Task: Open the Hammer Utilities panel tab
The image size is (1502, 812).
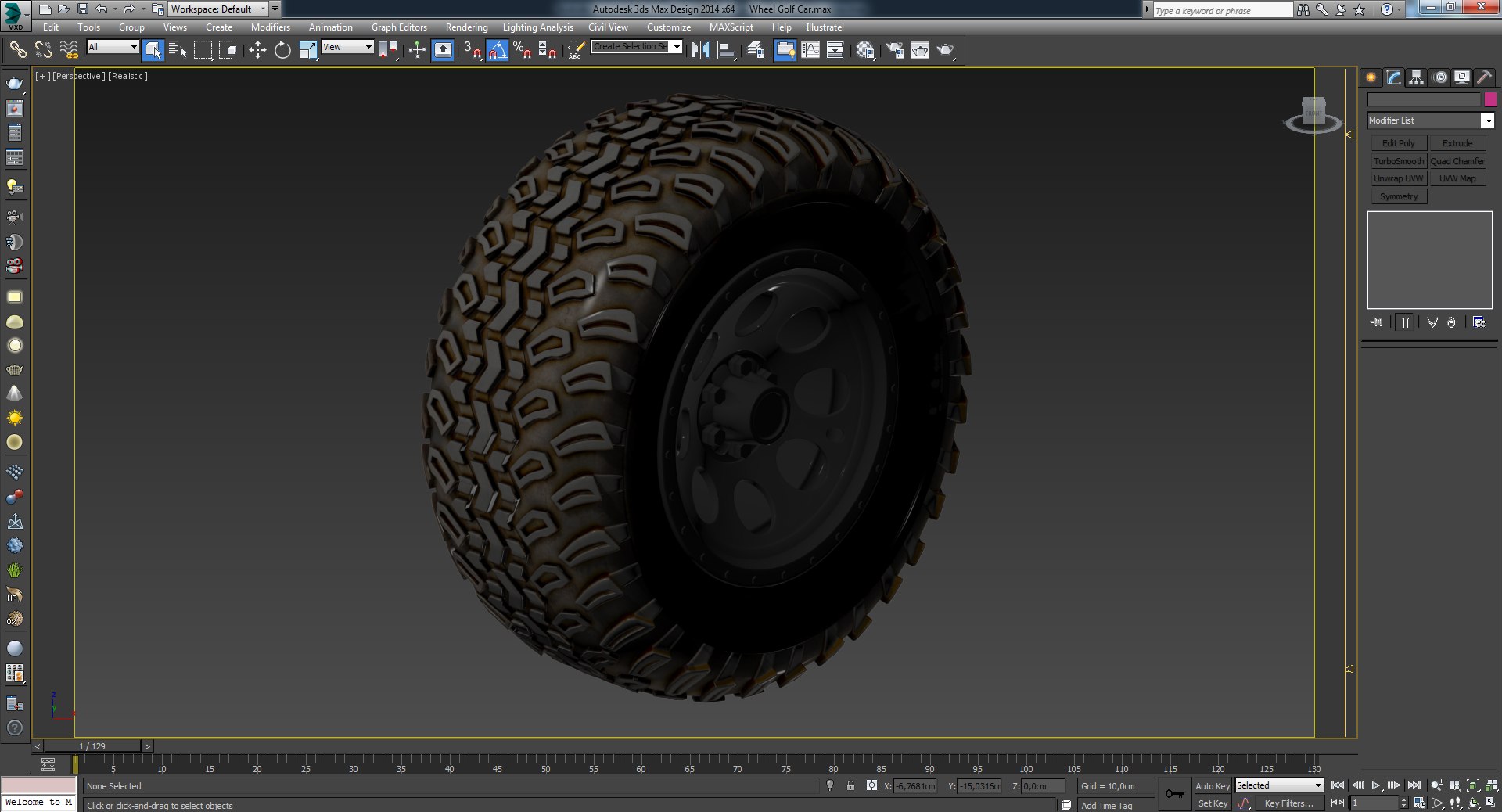Action: click(x=1484, y=77)
